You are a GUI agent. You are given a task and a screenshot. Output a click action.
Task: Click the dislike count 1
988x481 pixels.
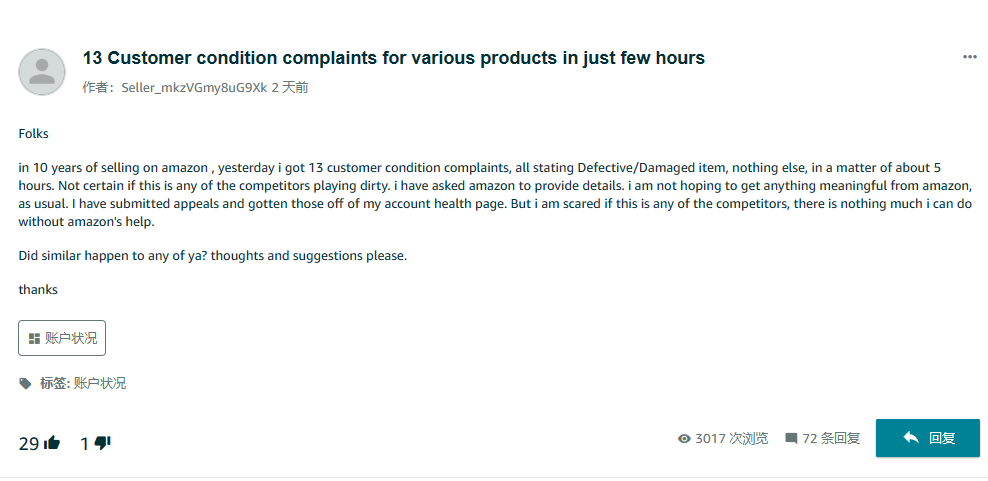click(x=85, y=443)
